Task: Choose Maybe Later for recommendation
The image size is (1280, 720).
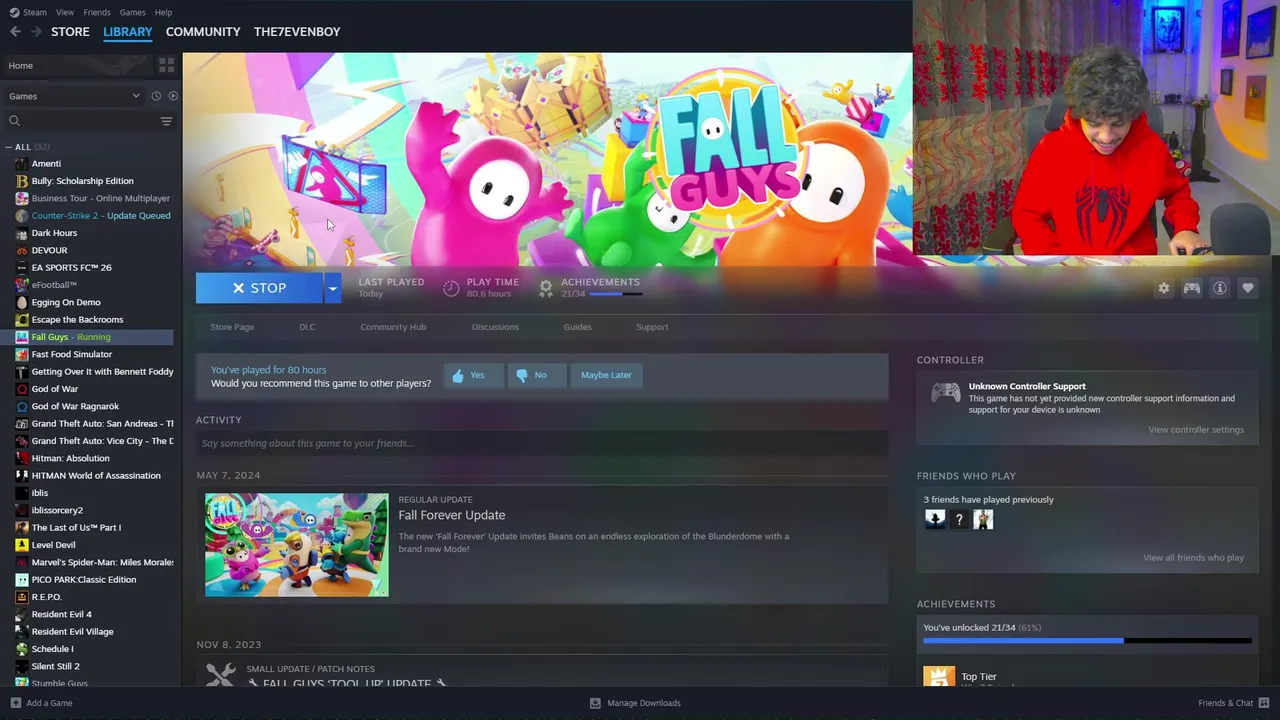Action: tap(606, 375)
